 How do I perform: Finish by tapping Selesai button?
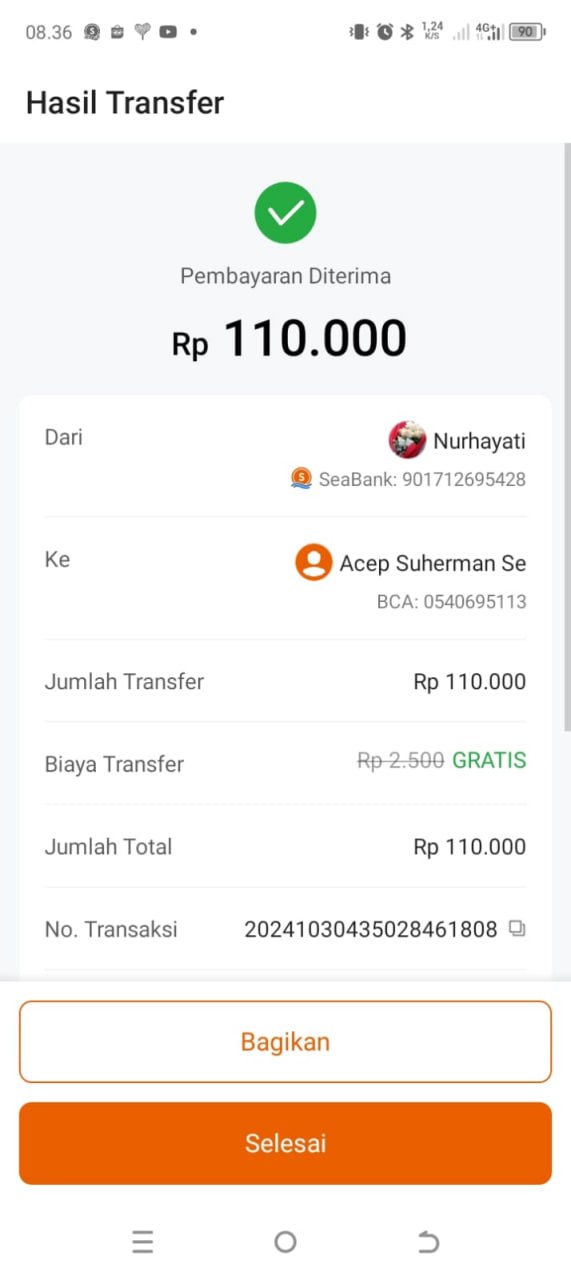[285, 1144]
